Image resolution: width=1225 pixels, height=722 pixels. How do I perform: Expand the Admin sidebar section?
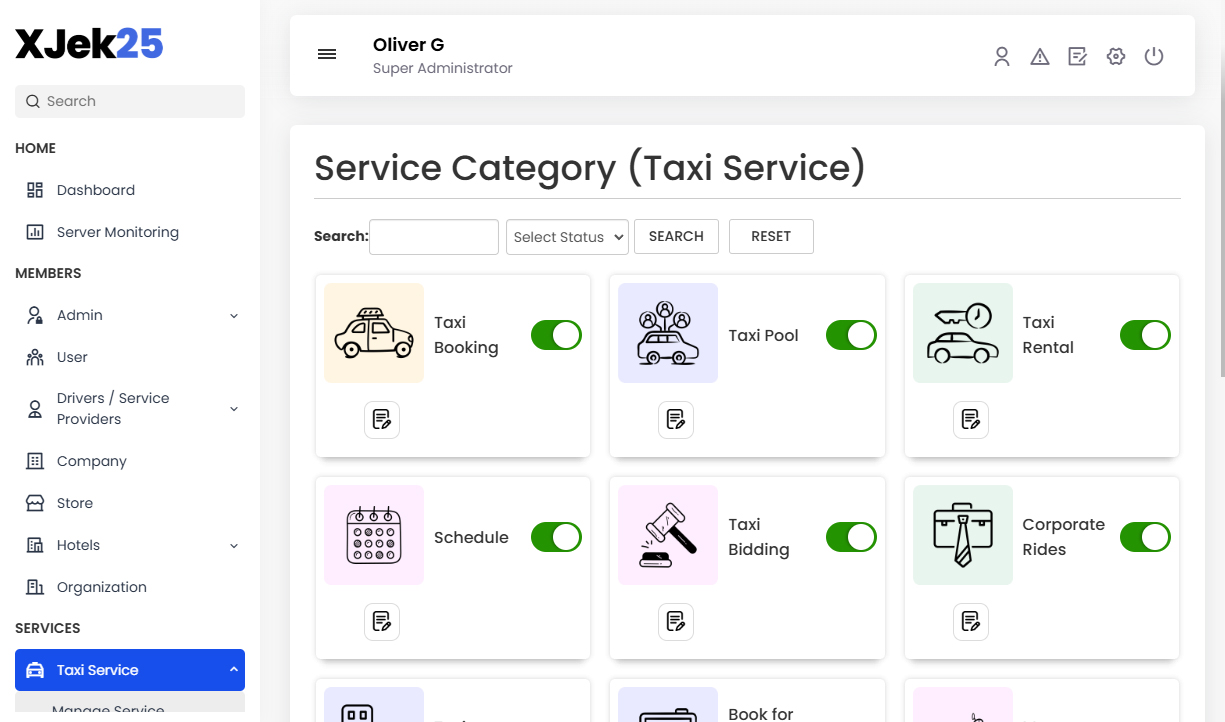coord(129,314)
